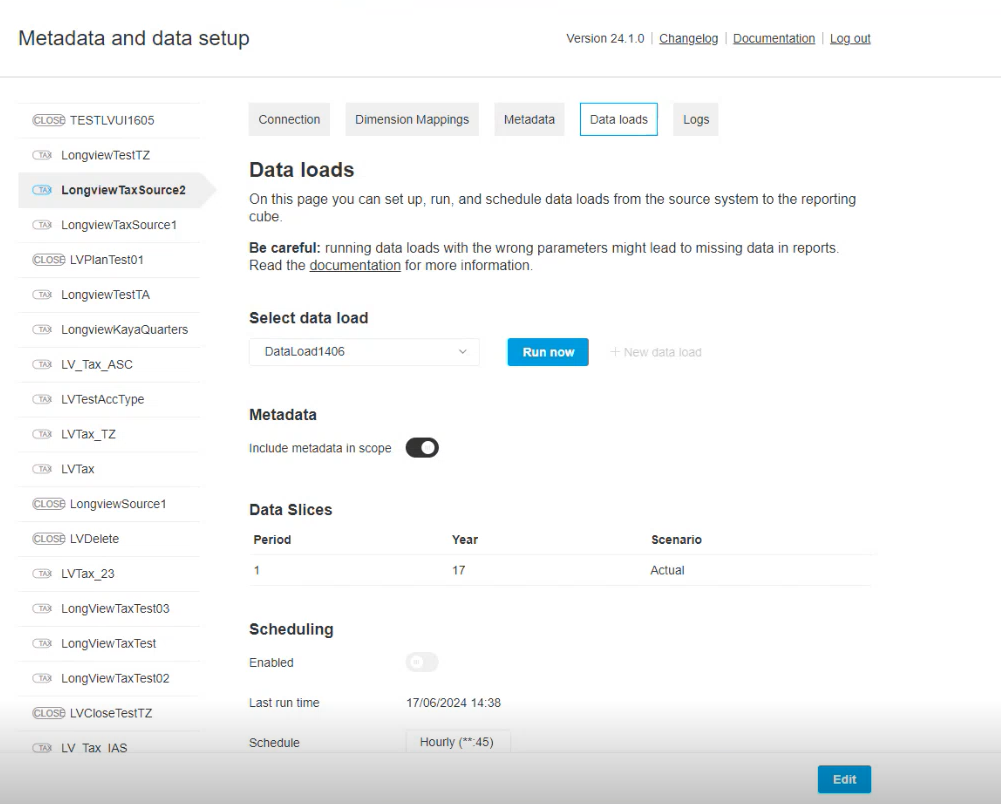The image size is (1001, 804).
Task: Click TAX badge icon beside LVTax_23
Action: point(43,574)
